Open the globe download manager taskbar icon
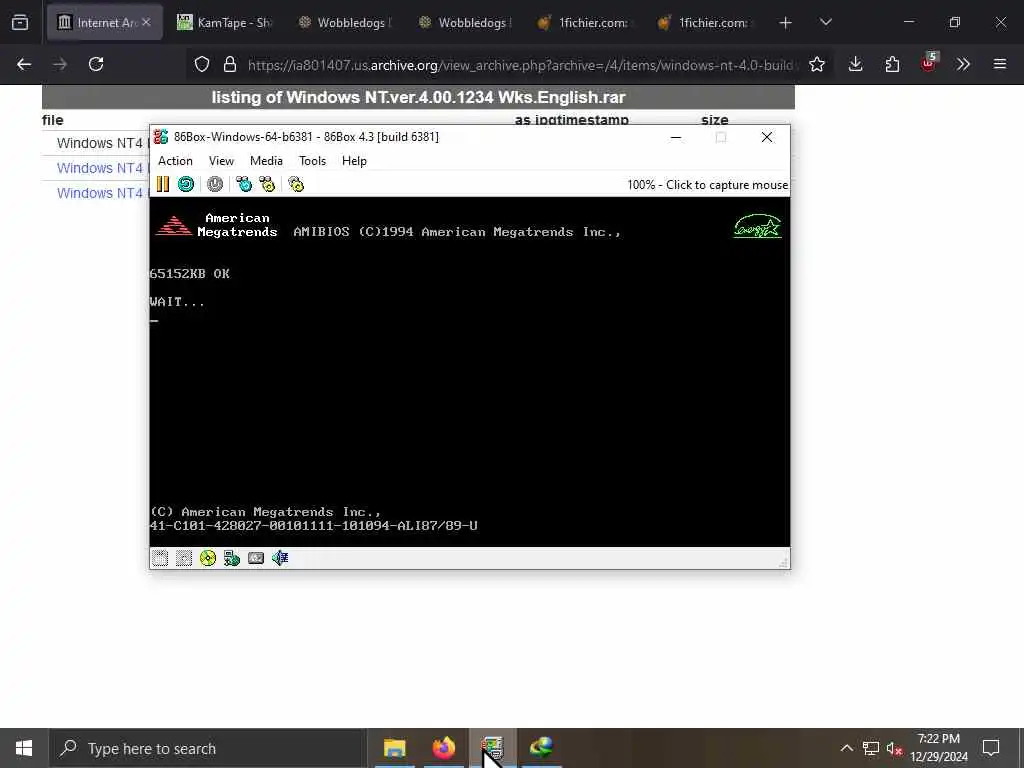This screenshot has width=1024, height=768. click(x=541, y=748)
